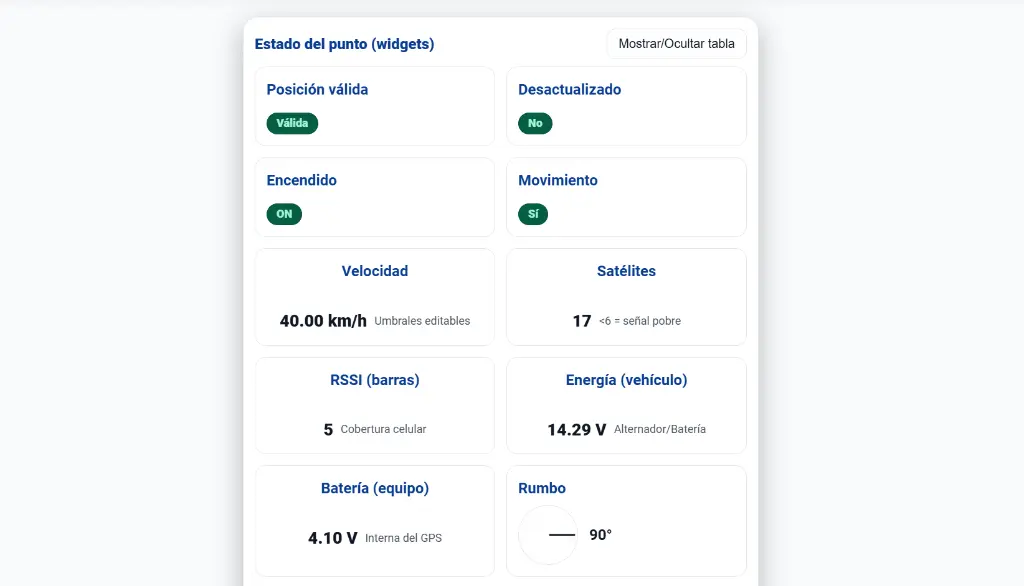Screen dimensions: 1024x586
Task: Click the Umbrales editables label
Action: coord(422,320)
